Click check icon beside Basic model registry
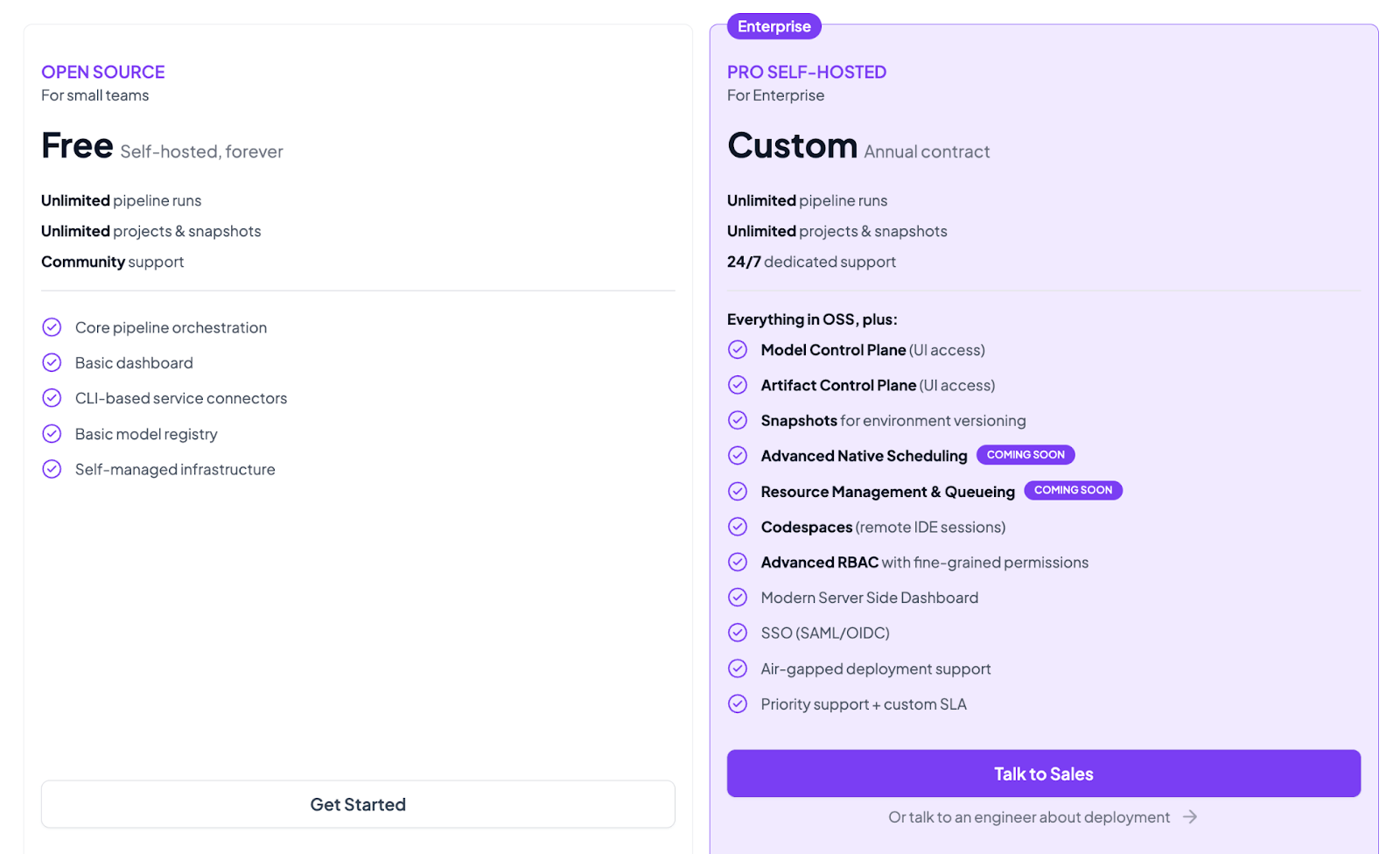 tap(52, 434)
